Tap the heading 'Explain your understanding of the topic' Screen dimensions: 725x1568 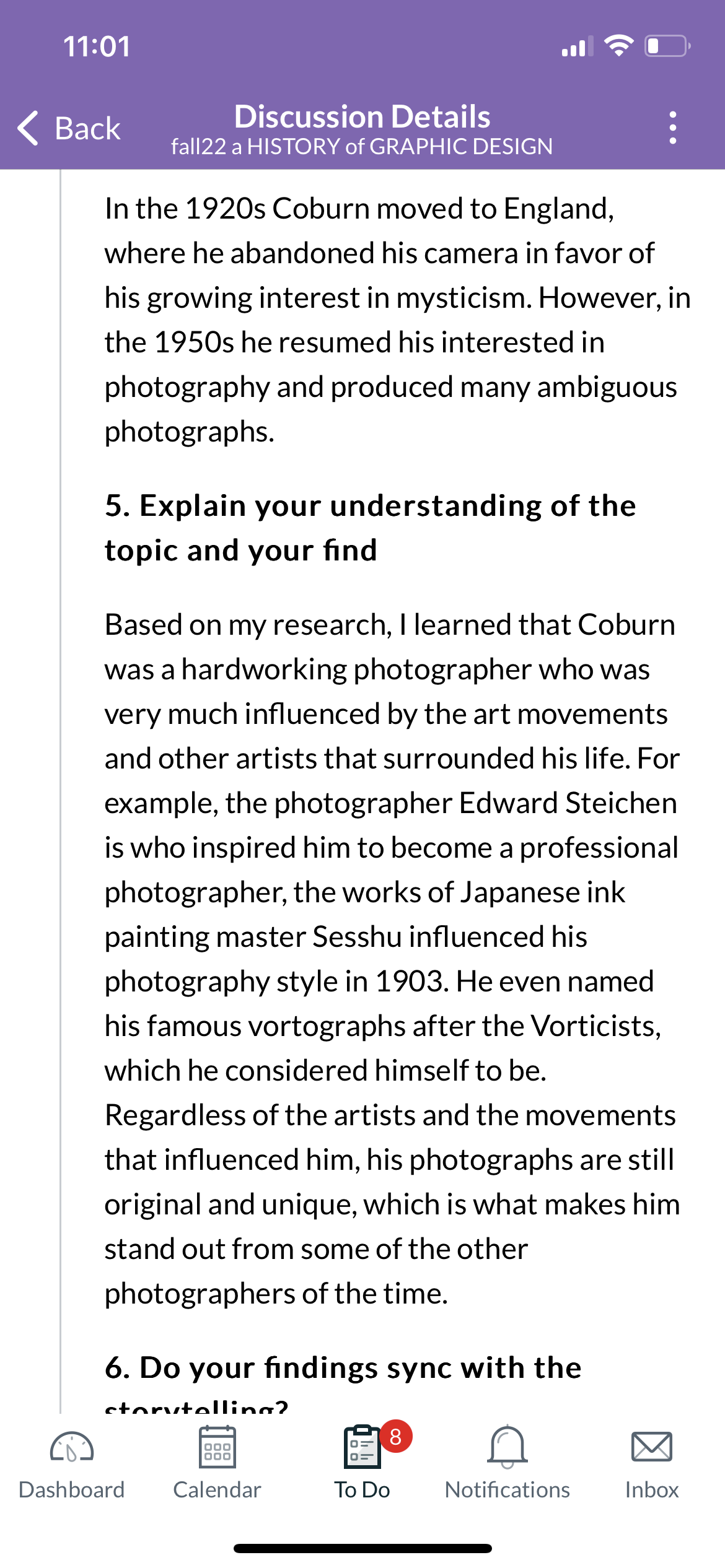point(371,528)
